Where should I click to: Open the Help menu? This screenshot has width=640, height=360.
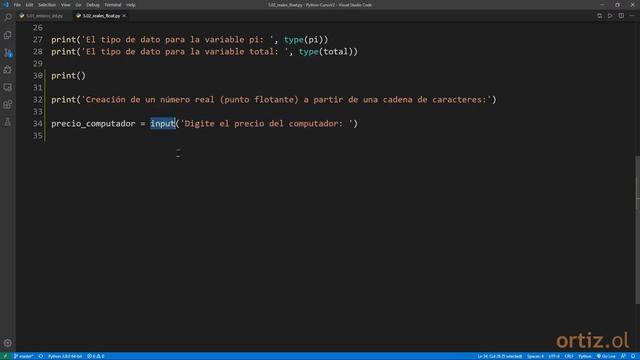pos(131,5)
